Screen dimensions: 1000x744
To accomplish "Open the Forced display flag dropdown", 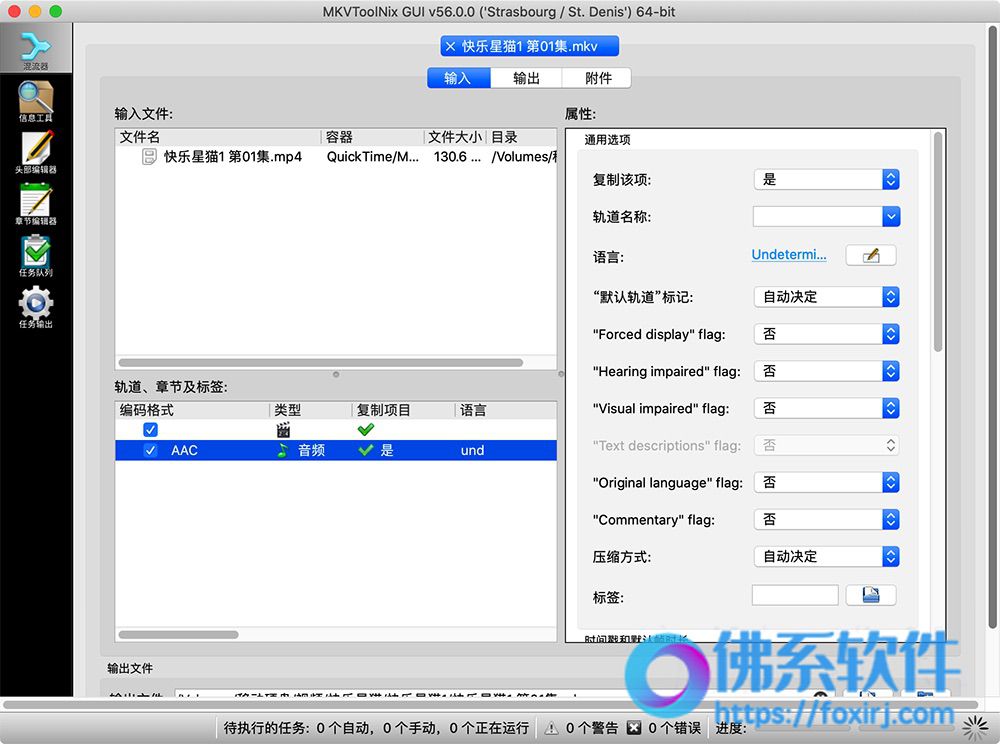I will [827, 334].
